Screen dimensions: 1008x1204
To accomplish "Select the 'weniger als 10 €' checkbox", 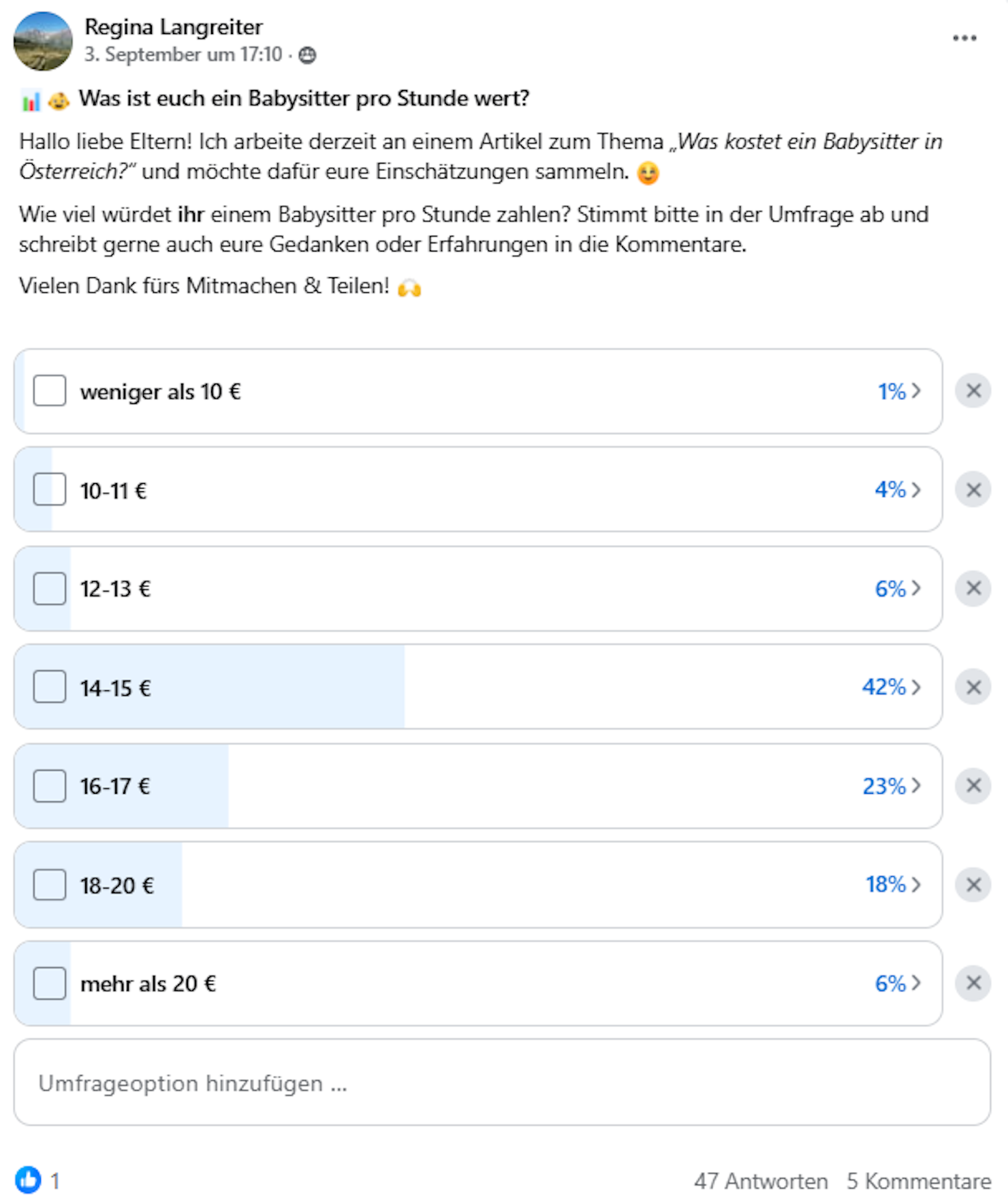I will pyautogui.click(x=50, y=391).
